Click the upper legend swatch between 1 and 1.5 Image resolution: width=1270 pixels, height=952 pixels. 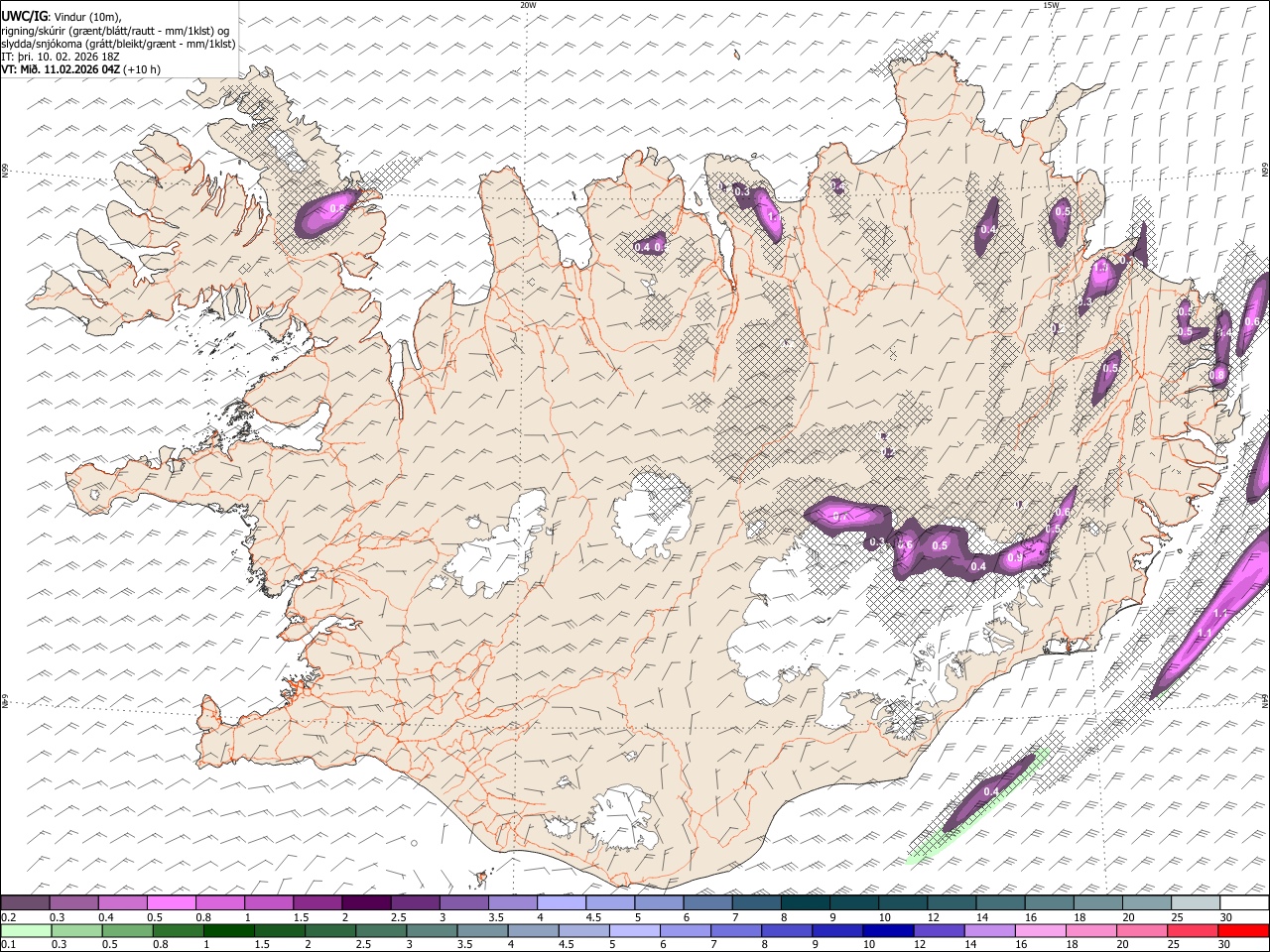point(268,903)
